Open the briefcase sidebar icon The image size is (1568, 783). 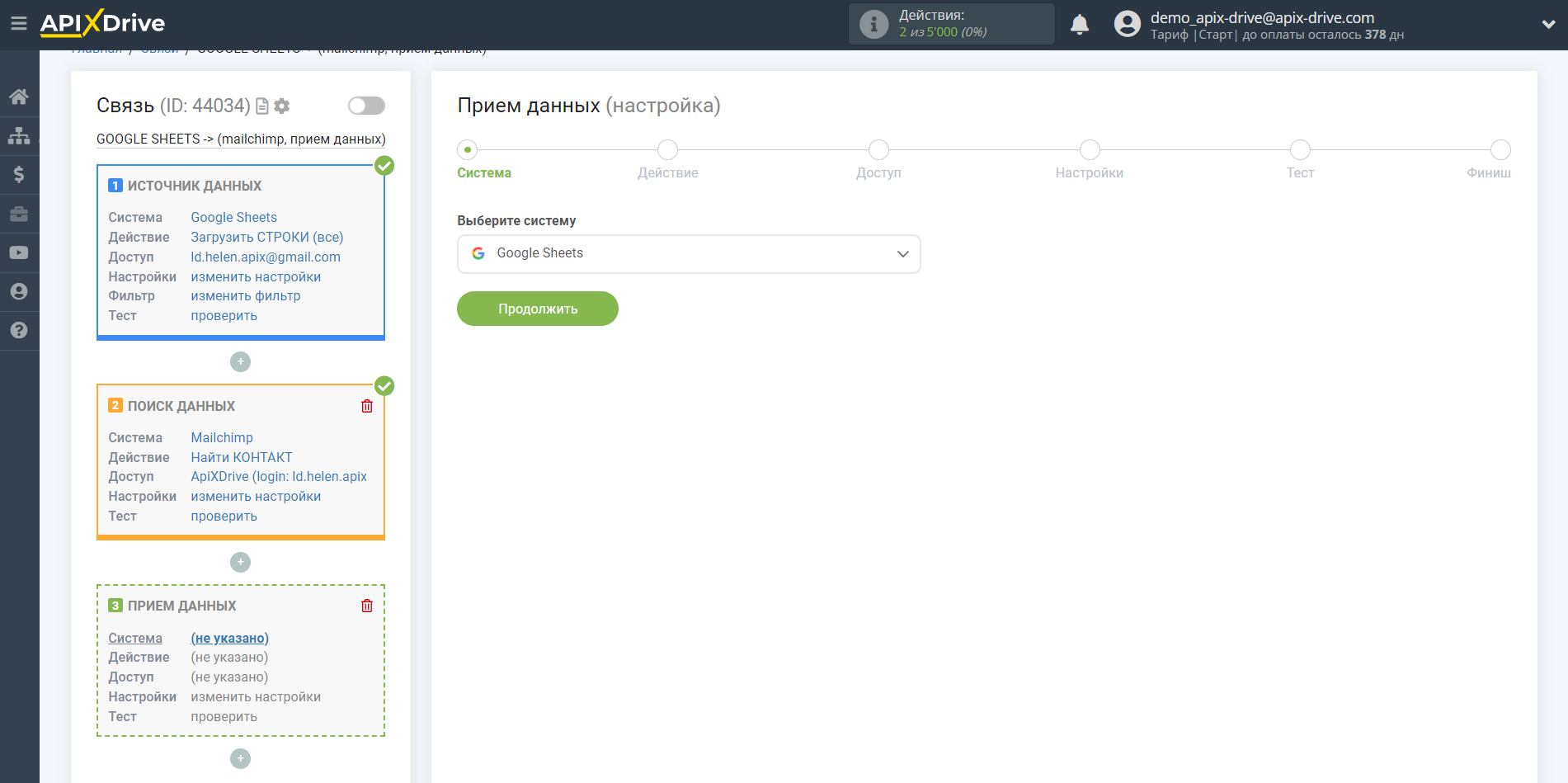click(19, 214)
